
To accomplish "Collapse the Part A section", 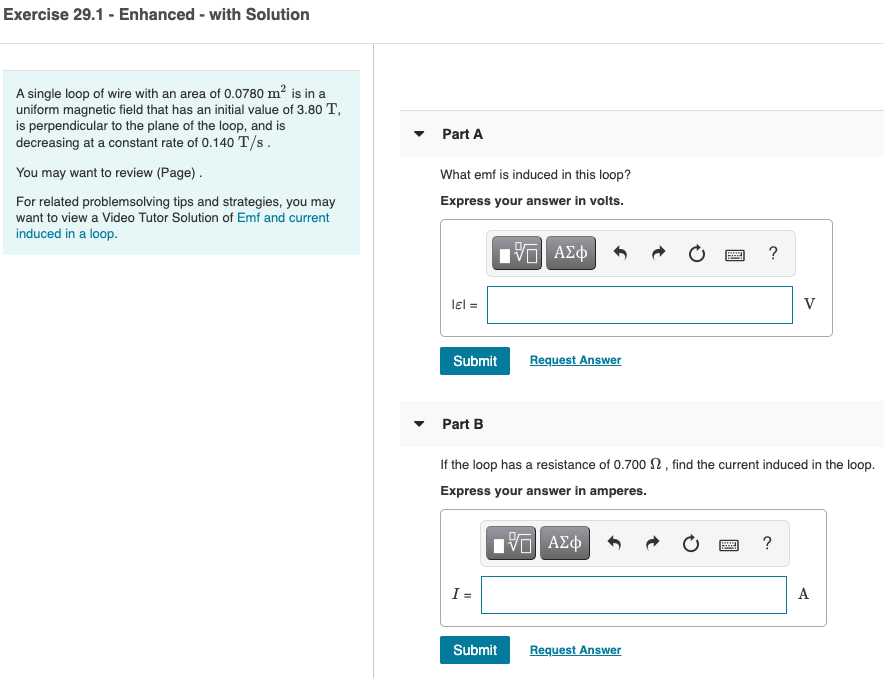I will pos(418,133).
